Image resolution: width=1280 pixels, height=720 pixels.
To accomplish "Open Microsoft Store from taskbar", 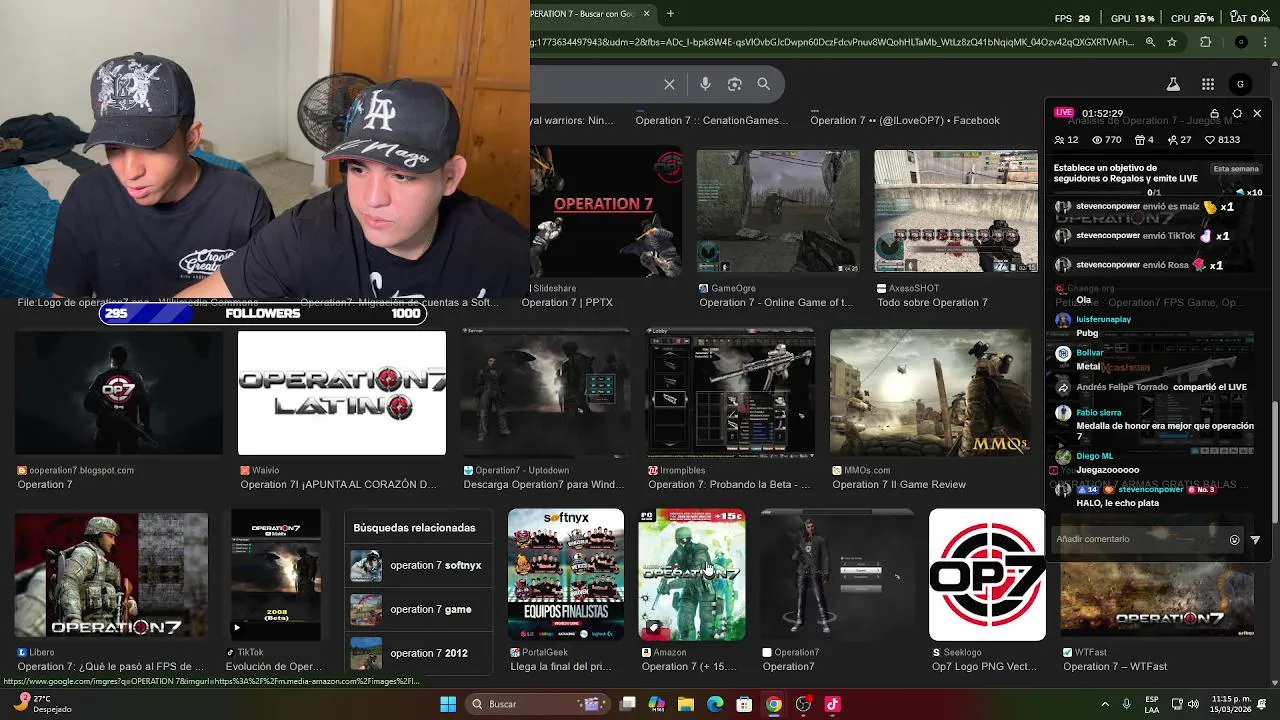I will (x=744, y=704).
